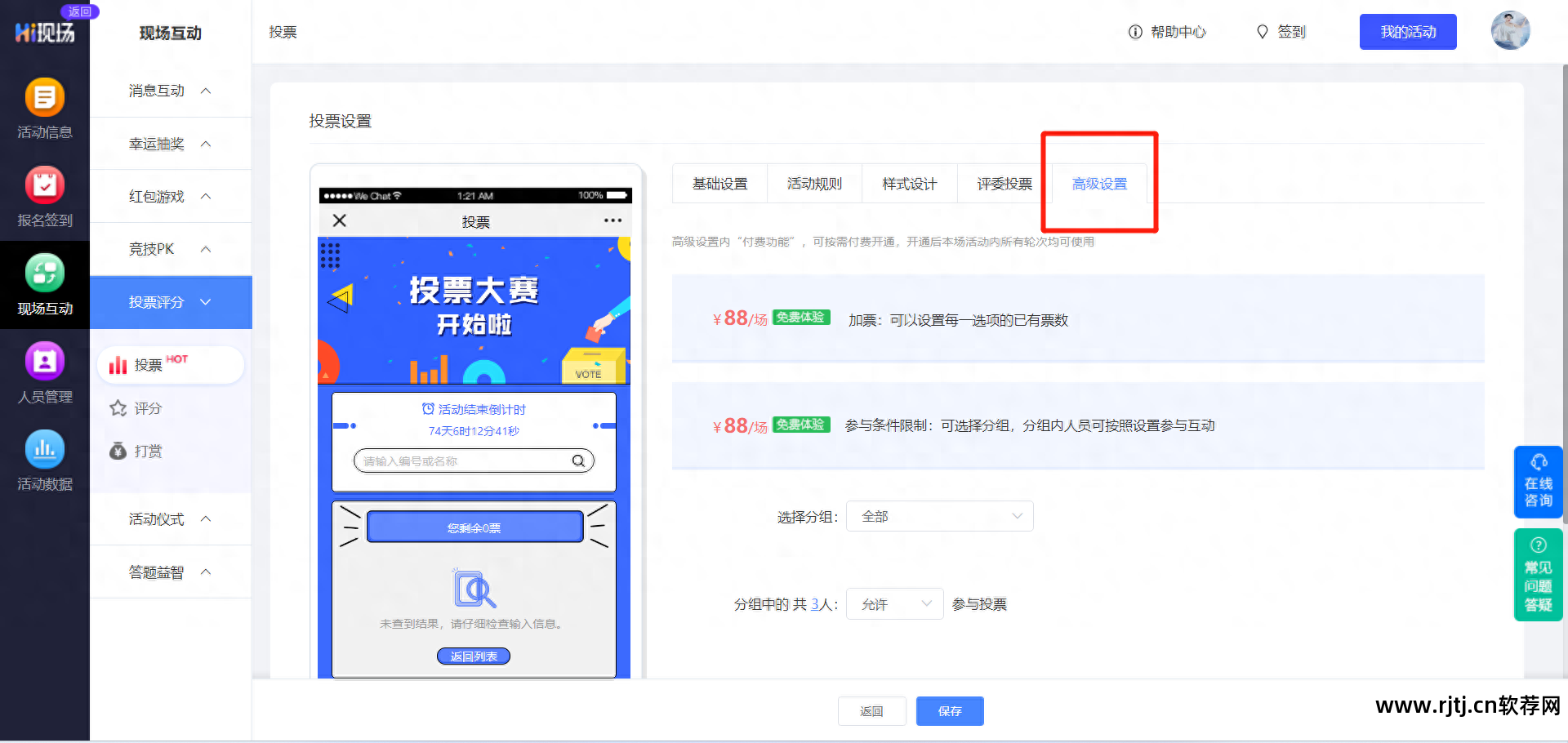
Task: Open the 允许 participation dropdown
Action: click(x=894, y=603)
